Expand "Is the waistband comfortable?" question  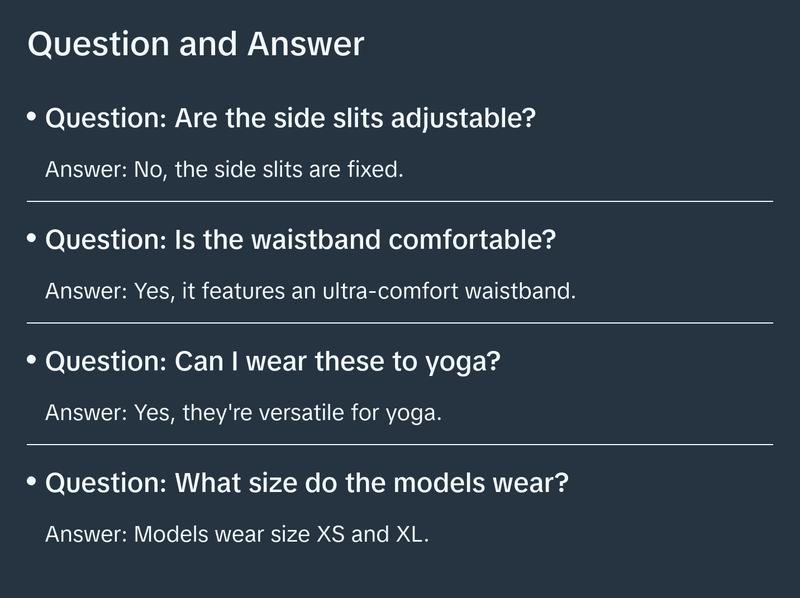tap(301, 241)
